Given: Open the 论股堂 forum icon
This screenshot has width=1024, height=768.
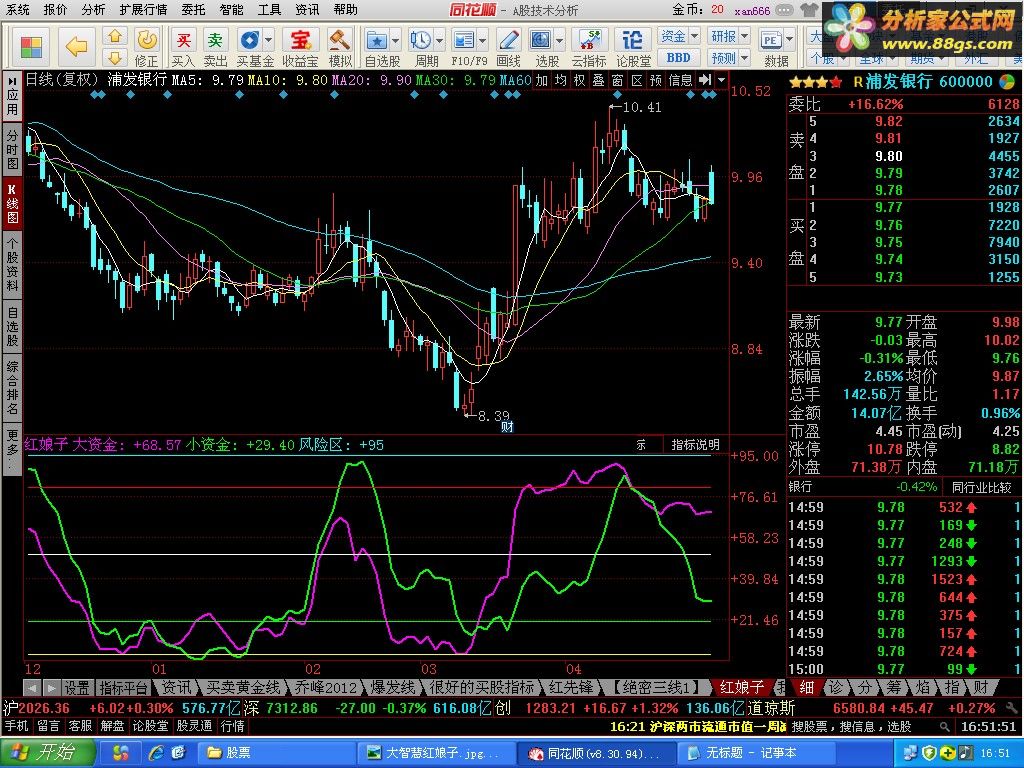Looking at the screenshot, I should [633, 47].
